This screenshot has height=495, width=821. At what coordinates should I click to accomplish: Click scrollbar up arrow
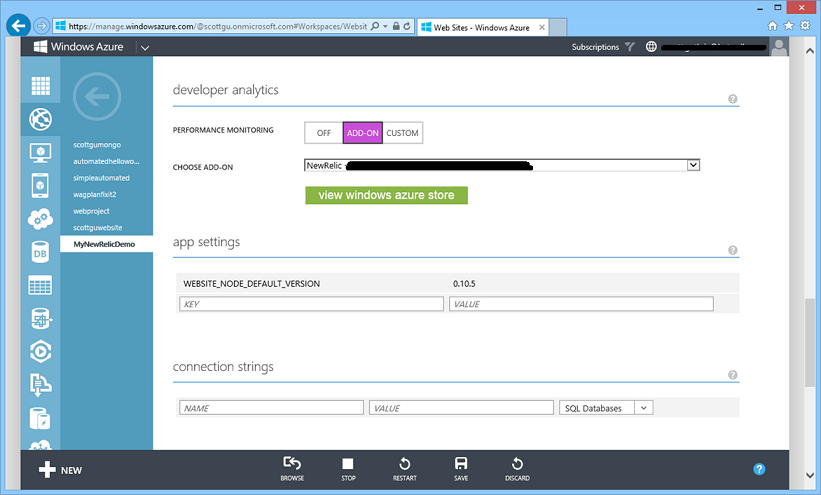pyautogui.click(x=809, y=51)
